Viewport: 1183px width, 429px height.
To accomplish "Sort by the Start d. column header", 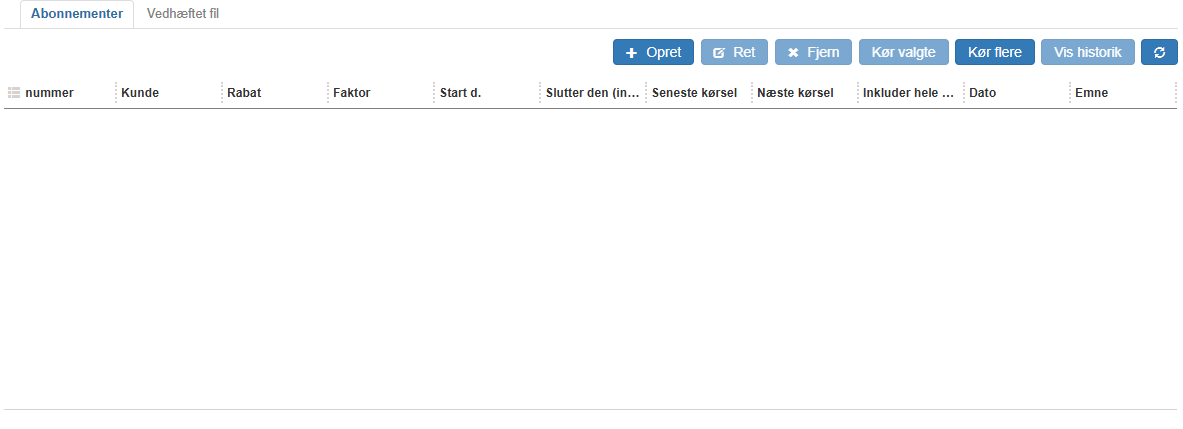I will [x=460, y=93].
